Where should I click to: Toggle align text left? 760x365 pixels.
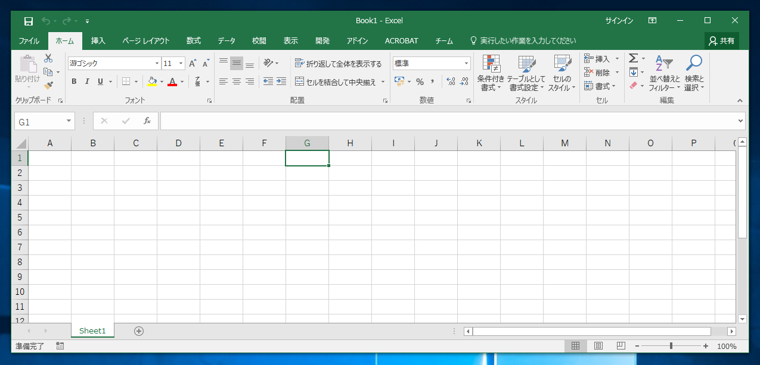(223, 81)
